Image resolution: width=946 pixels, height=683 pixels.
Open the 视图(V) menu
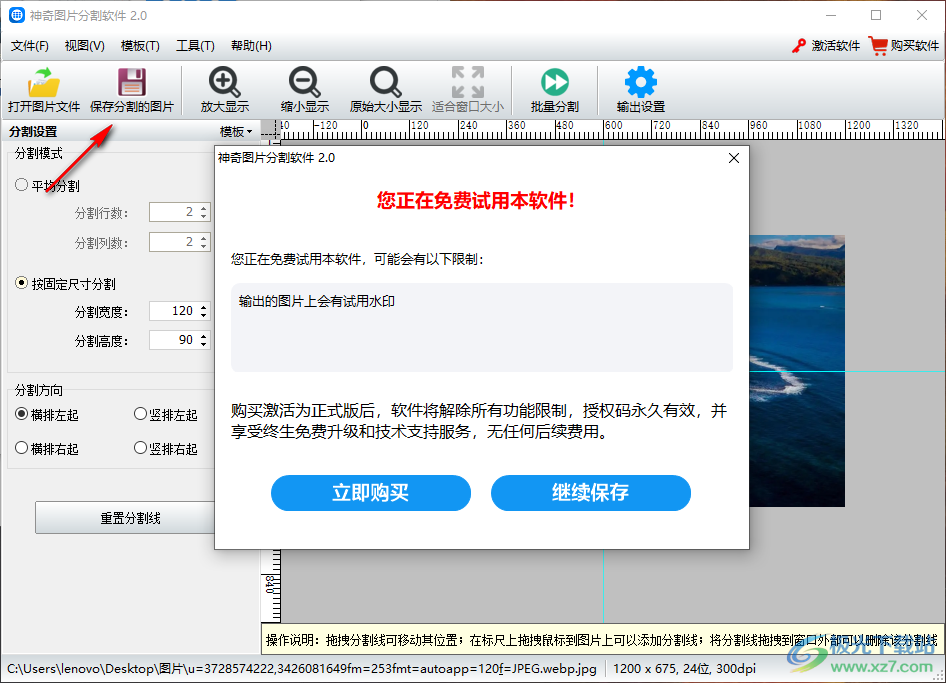tap(84, 46)
